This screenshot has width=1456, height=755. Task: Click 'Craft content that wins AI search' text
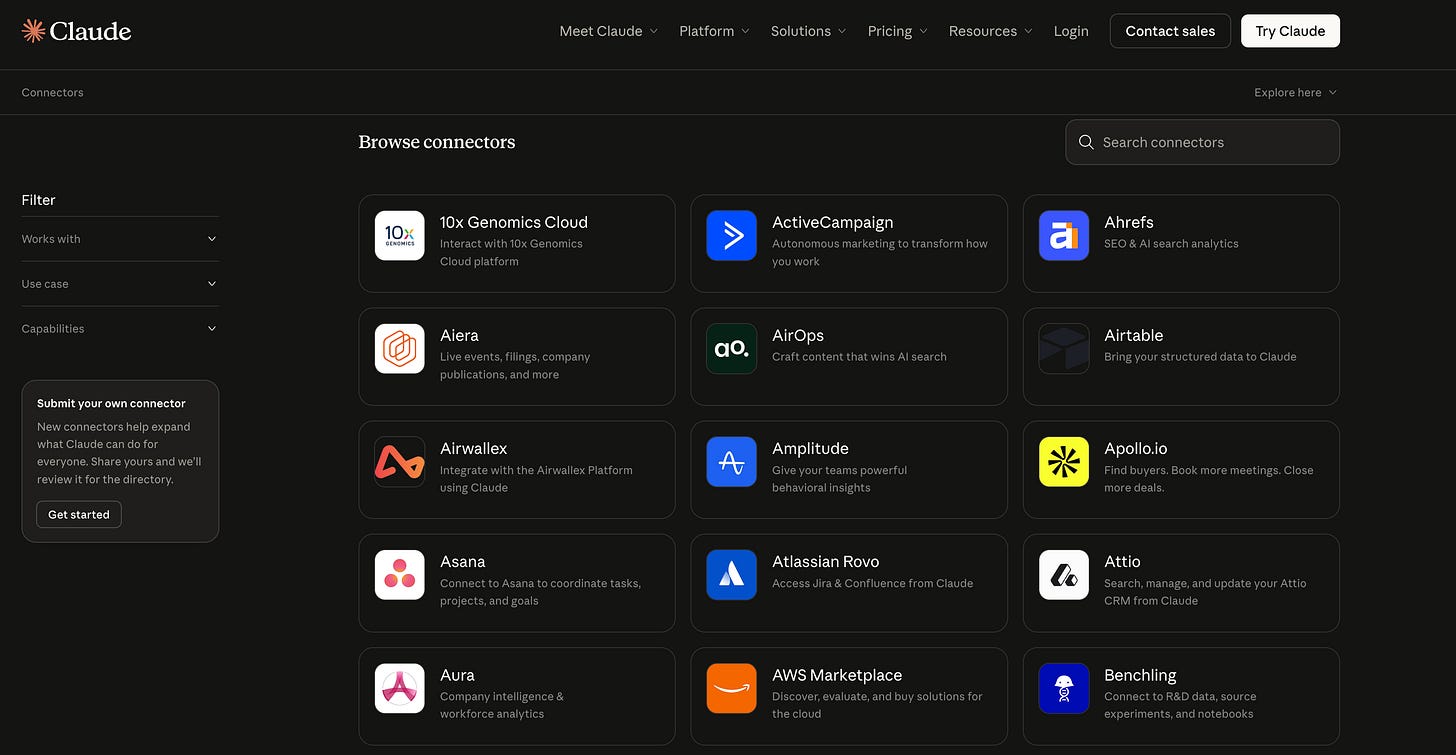(859, 357)
